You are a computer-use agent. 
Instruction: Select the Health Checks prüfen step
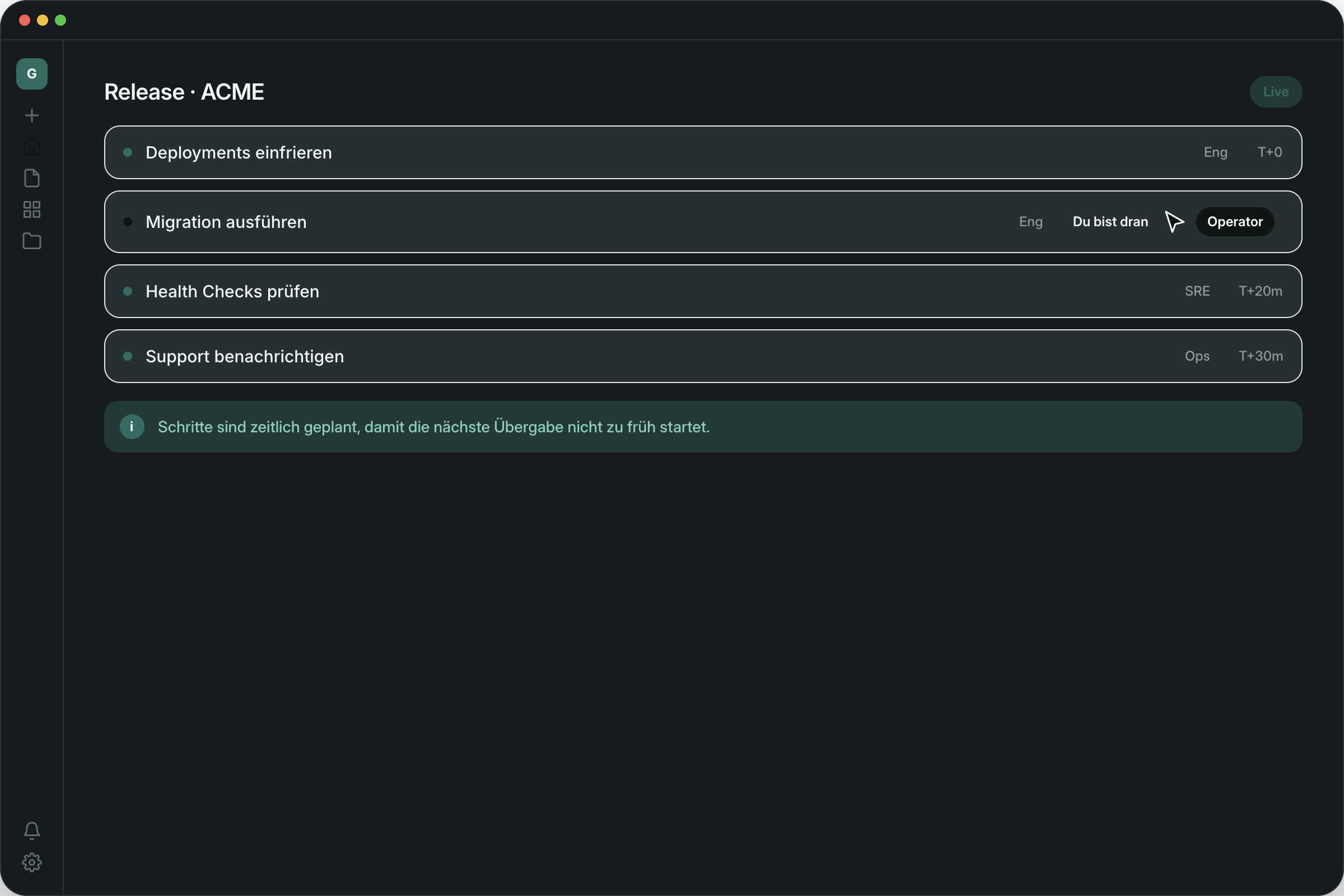tap(703, 291)
